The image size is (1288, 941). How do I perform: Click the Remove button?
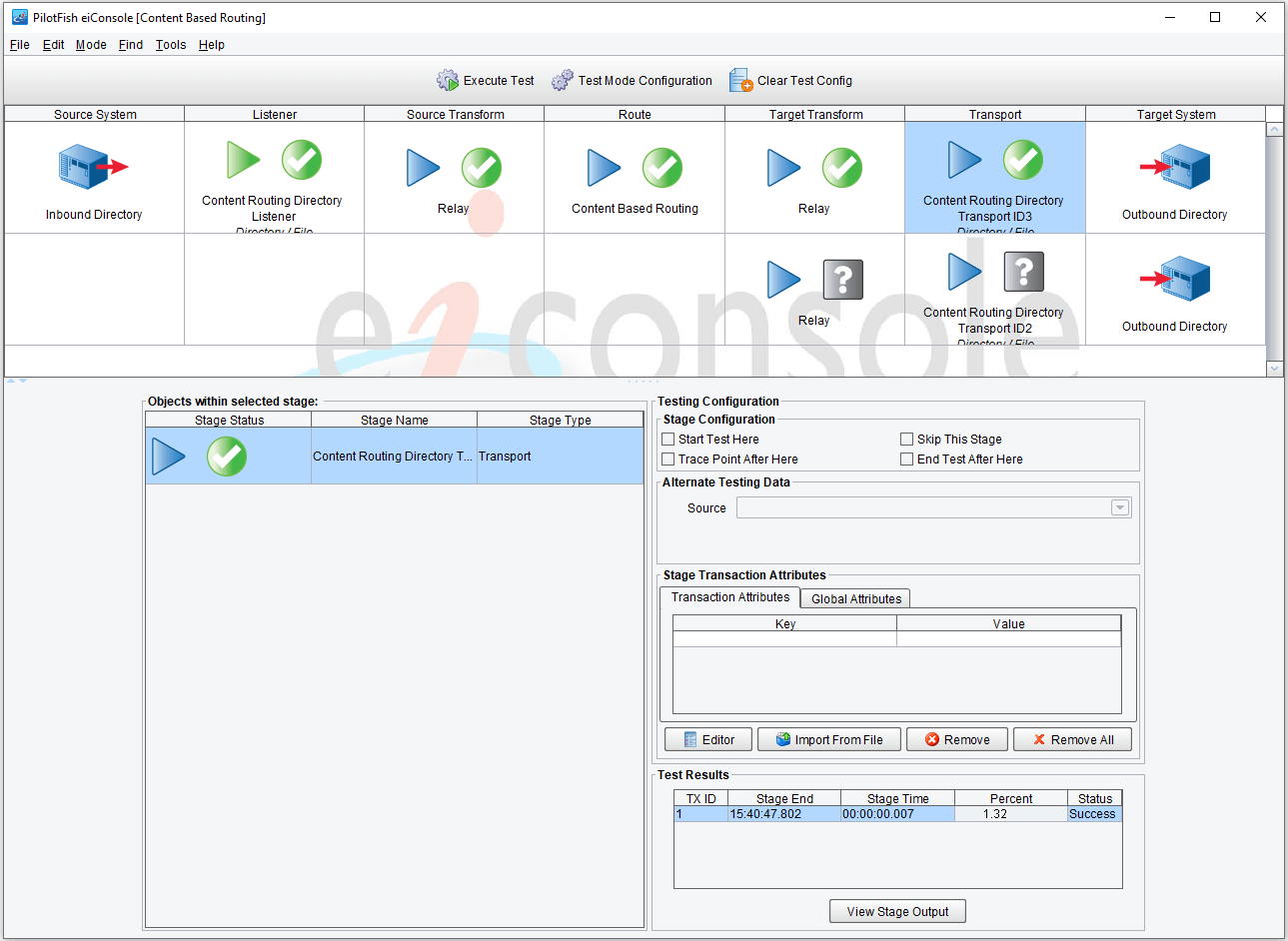[x=957, y=740]
